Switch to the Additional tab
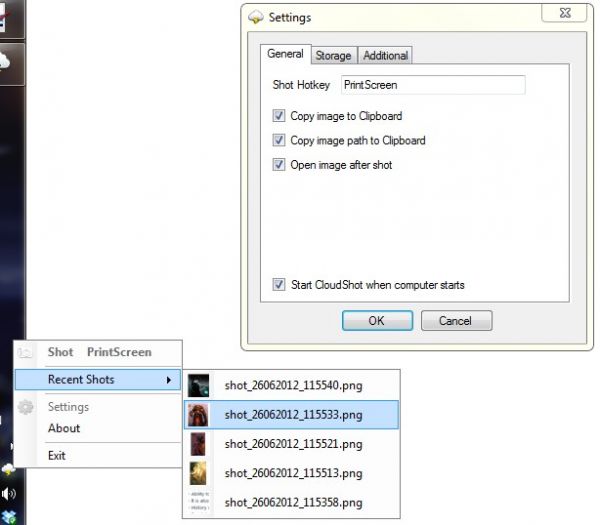The height and width of the screenshot is (525, 600). (x=385, y=55)
